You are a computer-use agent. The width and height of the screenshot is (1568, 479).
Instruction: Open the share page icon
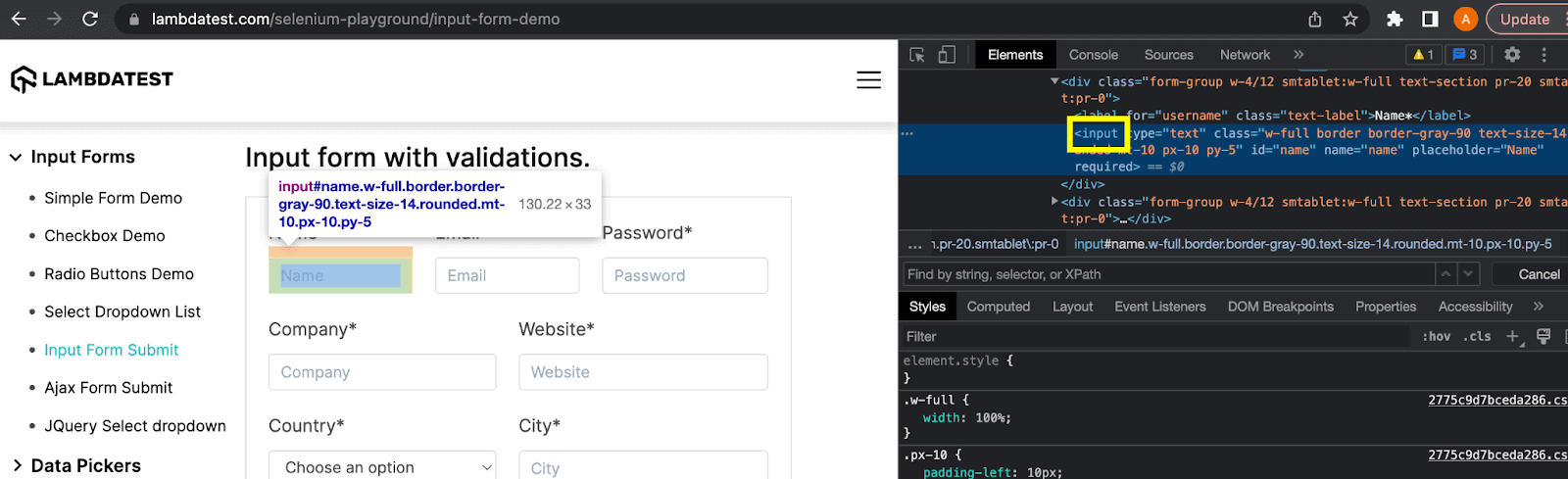pos(1315,19)
